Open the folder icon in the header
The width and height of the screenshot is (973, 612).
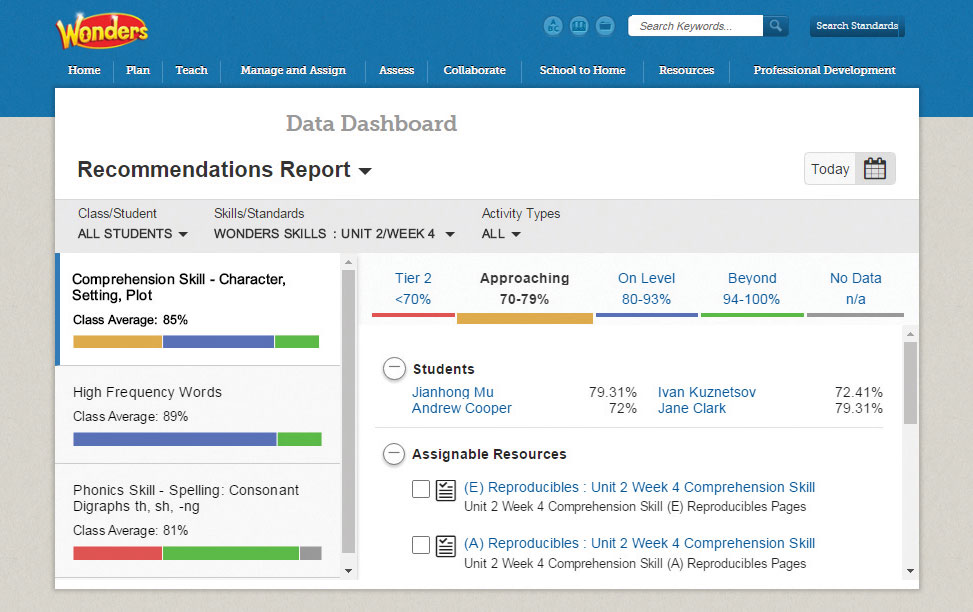click(605, 25)
